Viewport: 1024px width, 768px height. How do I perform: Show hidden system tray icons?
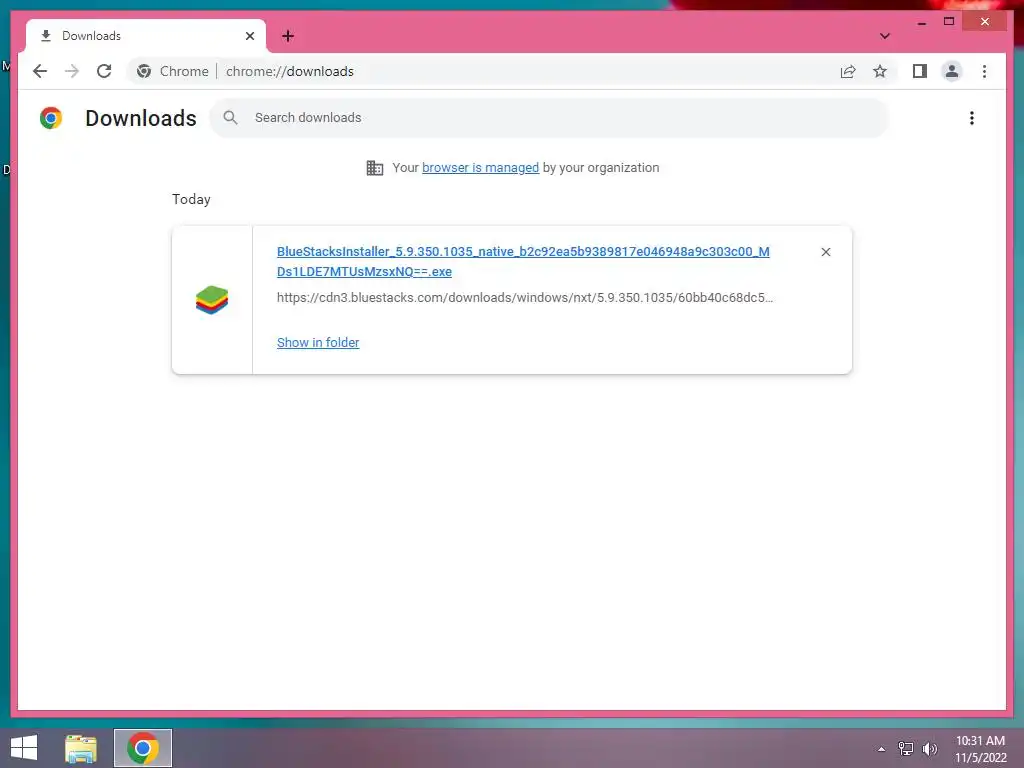point(881,749)
